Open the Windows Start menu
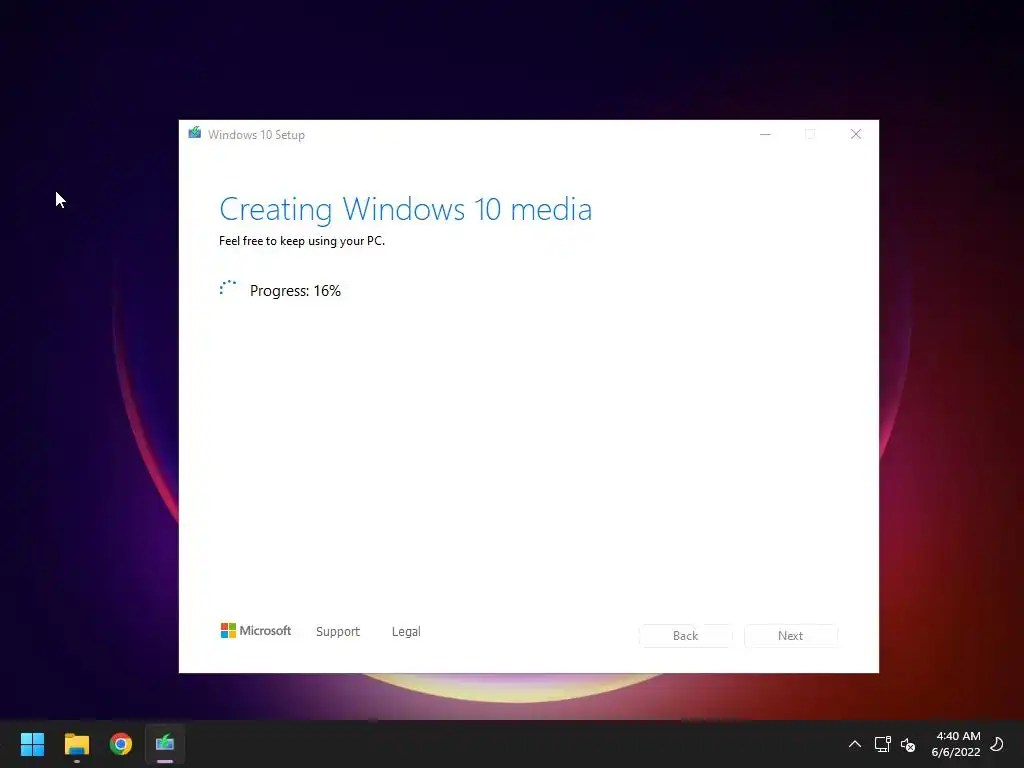 tap(32, 744)
